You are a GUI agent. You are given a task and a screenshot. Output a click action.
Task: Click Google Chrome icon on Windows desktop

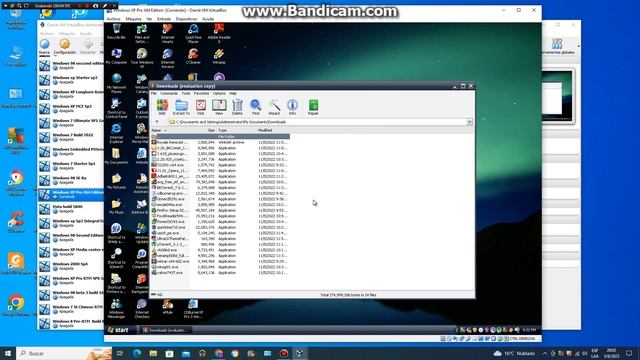click(16, 305)
